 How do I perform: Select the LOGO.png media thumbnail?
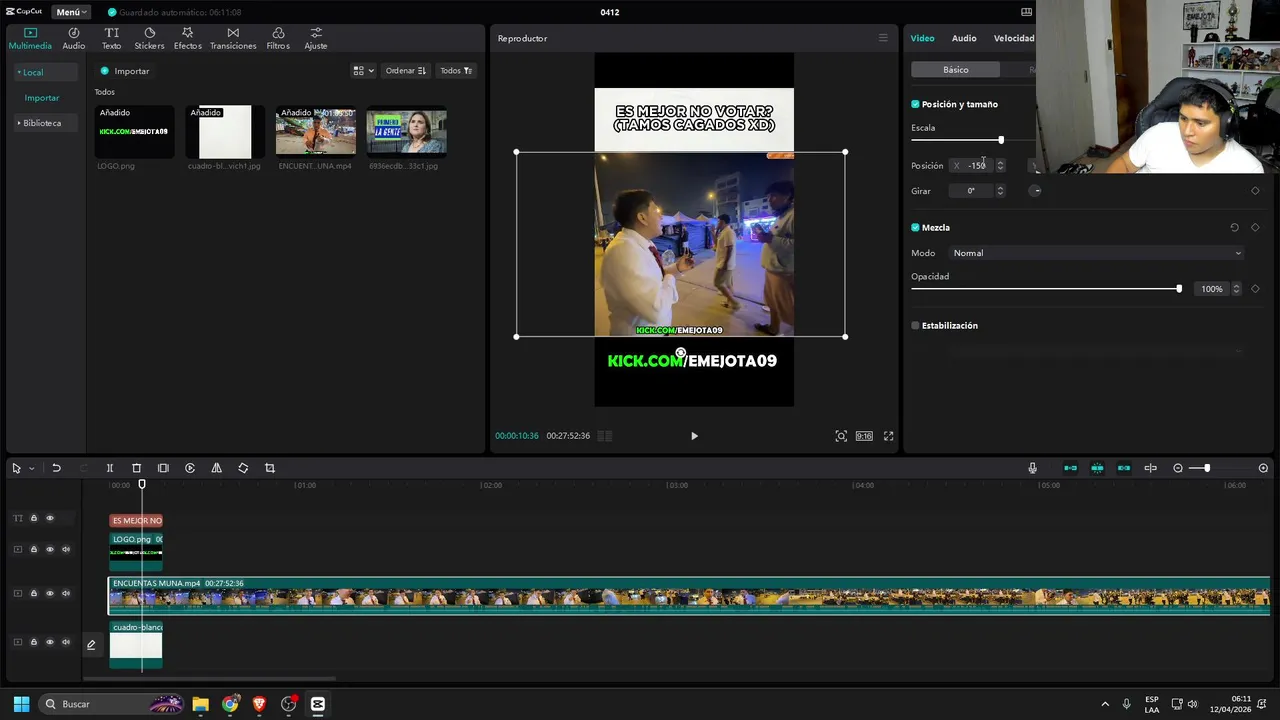point(135,132)
